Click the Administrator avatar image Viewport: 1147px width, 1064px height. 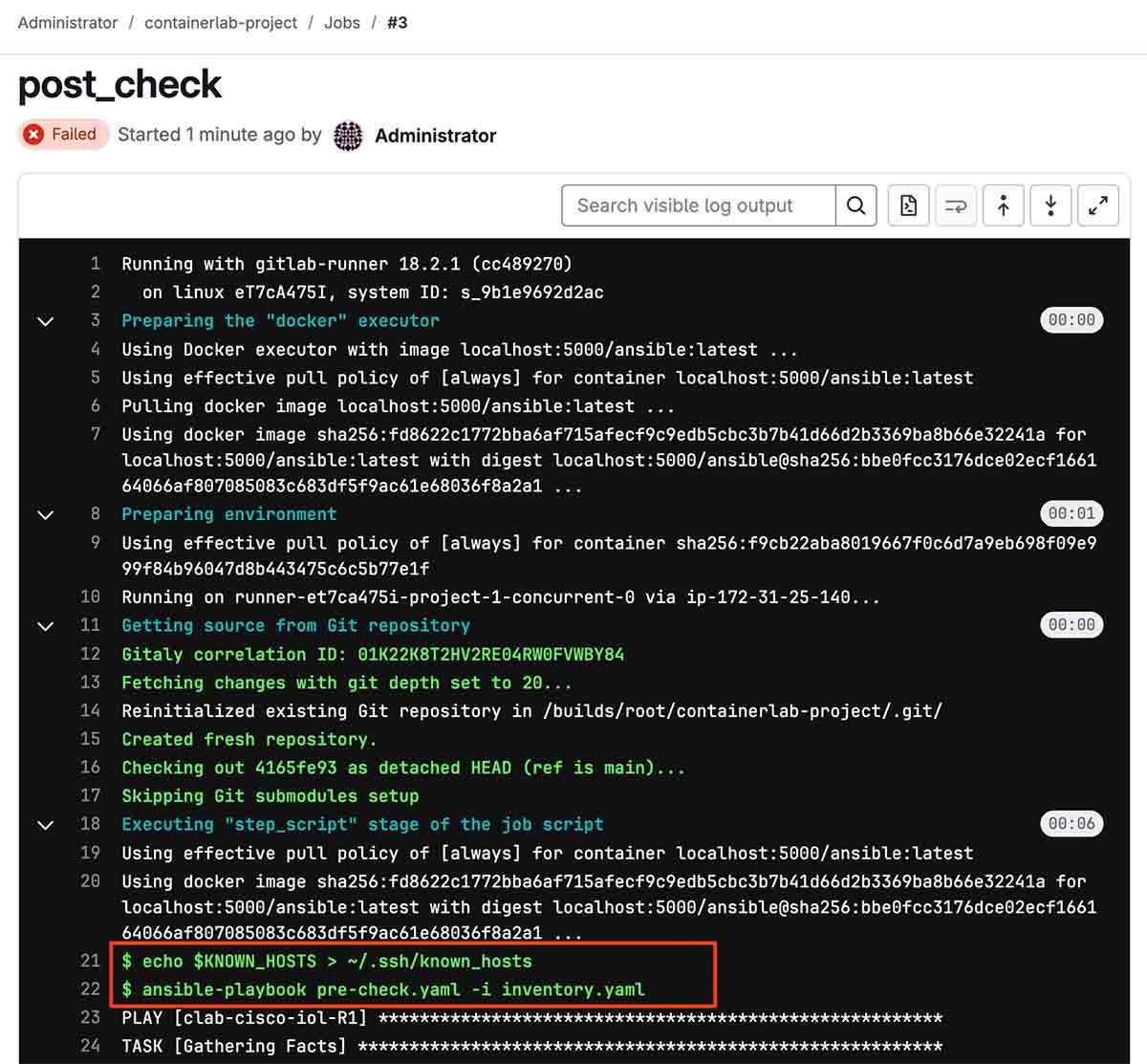tap(348, 136)
